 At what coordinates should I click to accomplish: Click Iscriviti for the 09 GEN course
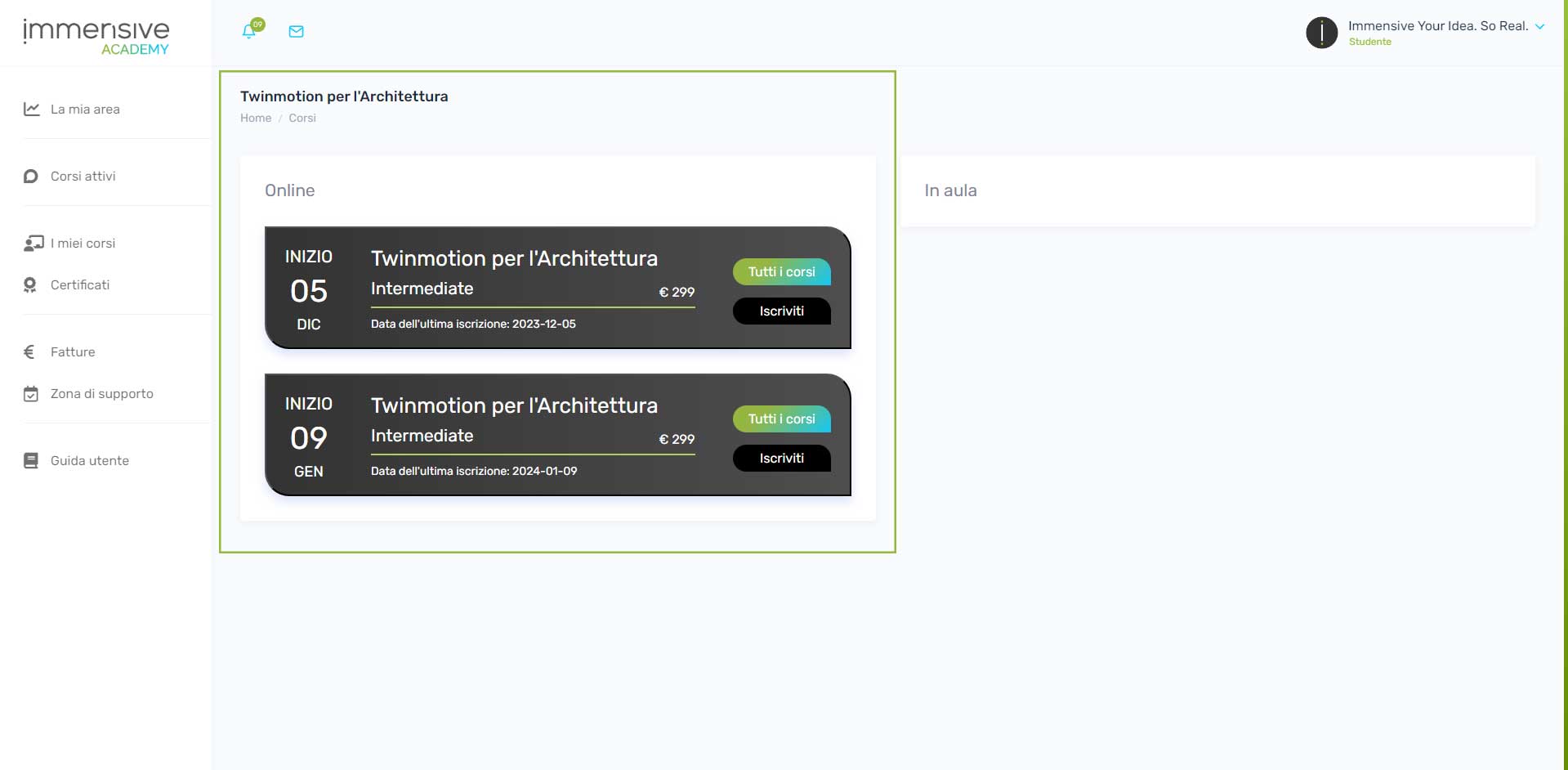click(x=781, y=459)
